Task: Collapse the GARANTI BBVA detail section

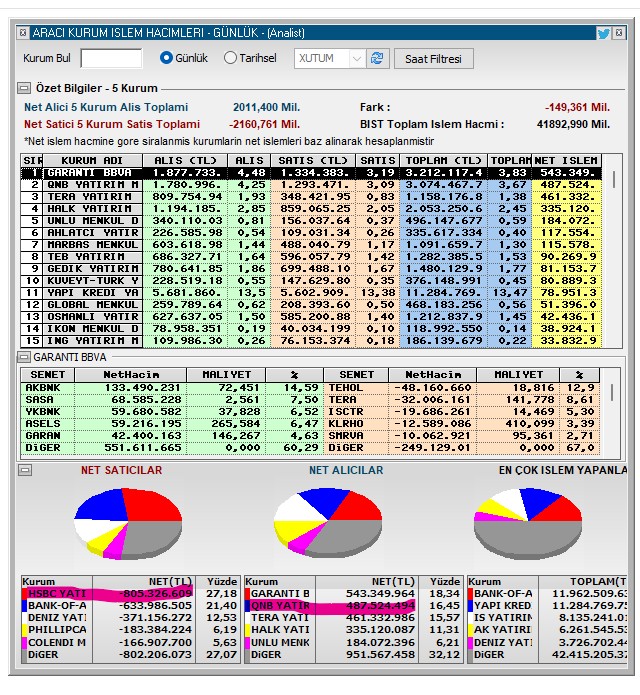Action: point(23,357)
